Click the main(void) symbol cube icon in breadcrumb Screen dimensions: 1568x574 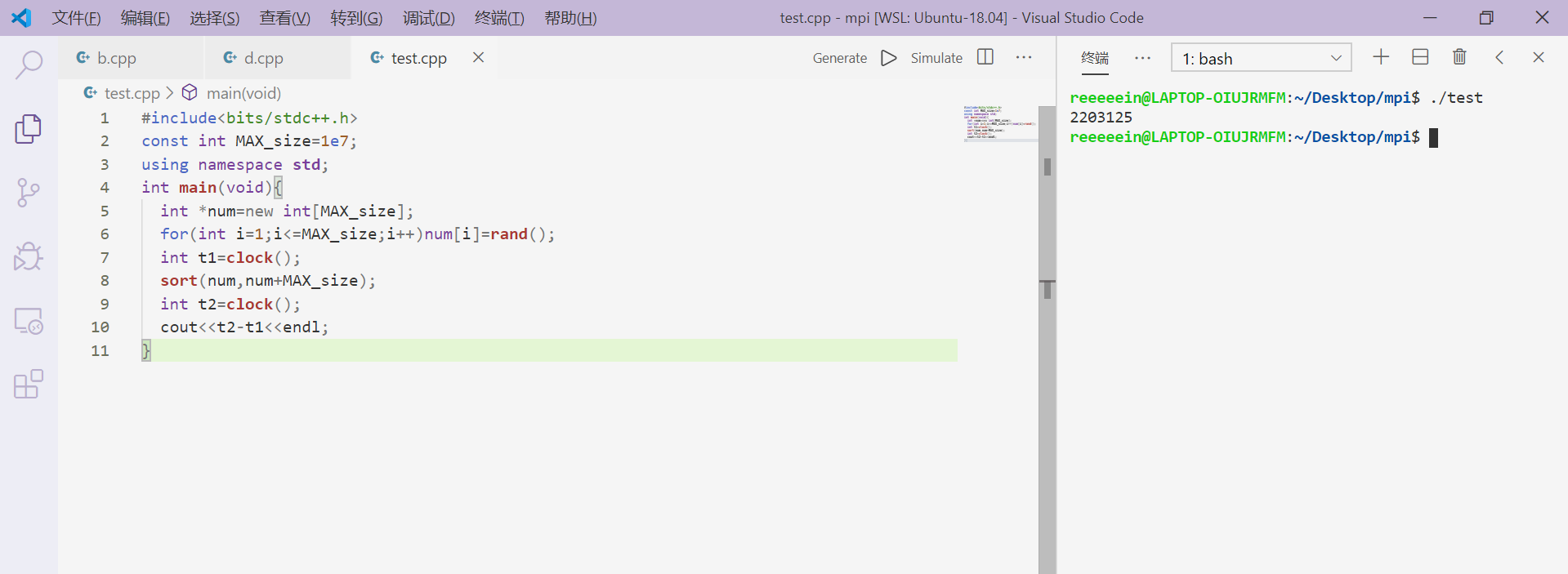click(x=190, y=92)
